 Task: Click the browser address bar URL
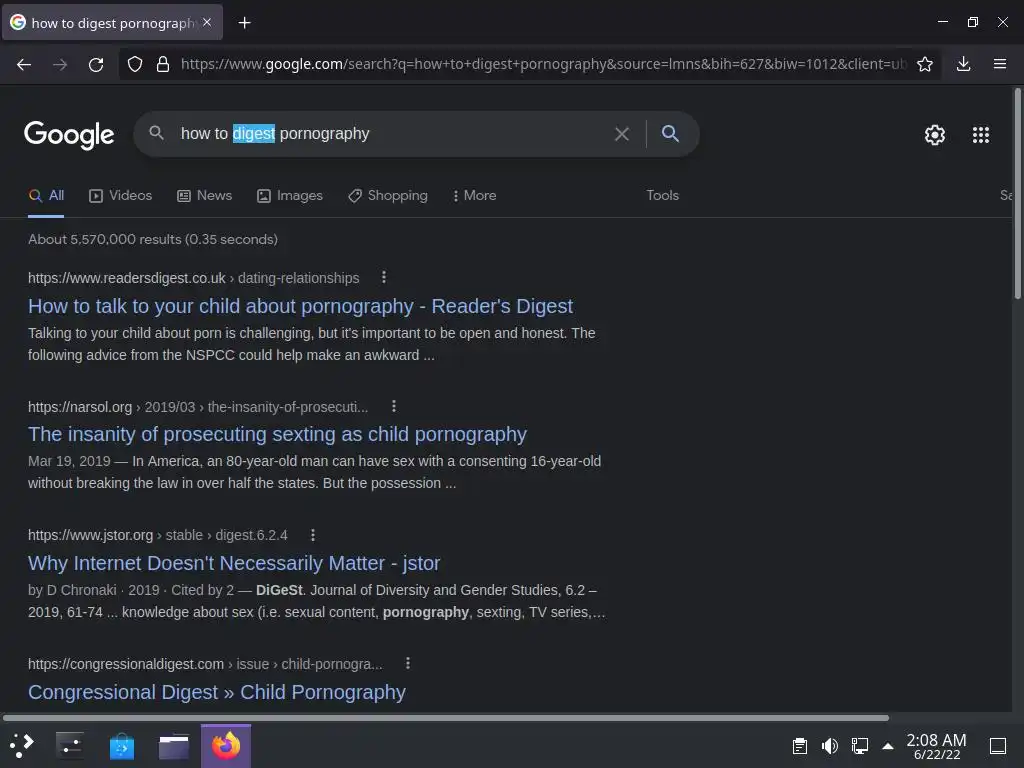coord(543,64)
